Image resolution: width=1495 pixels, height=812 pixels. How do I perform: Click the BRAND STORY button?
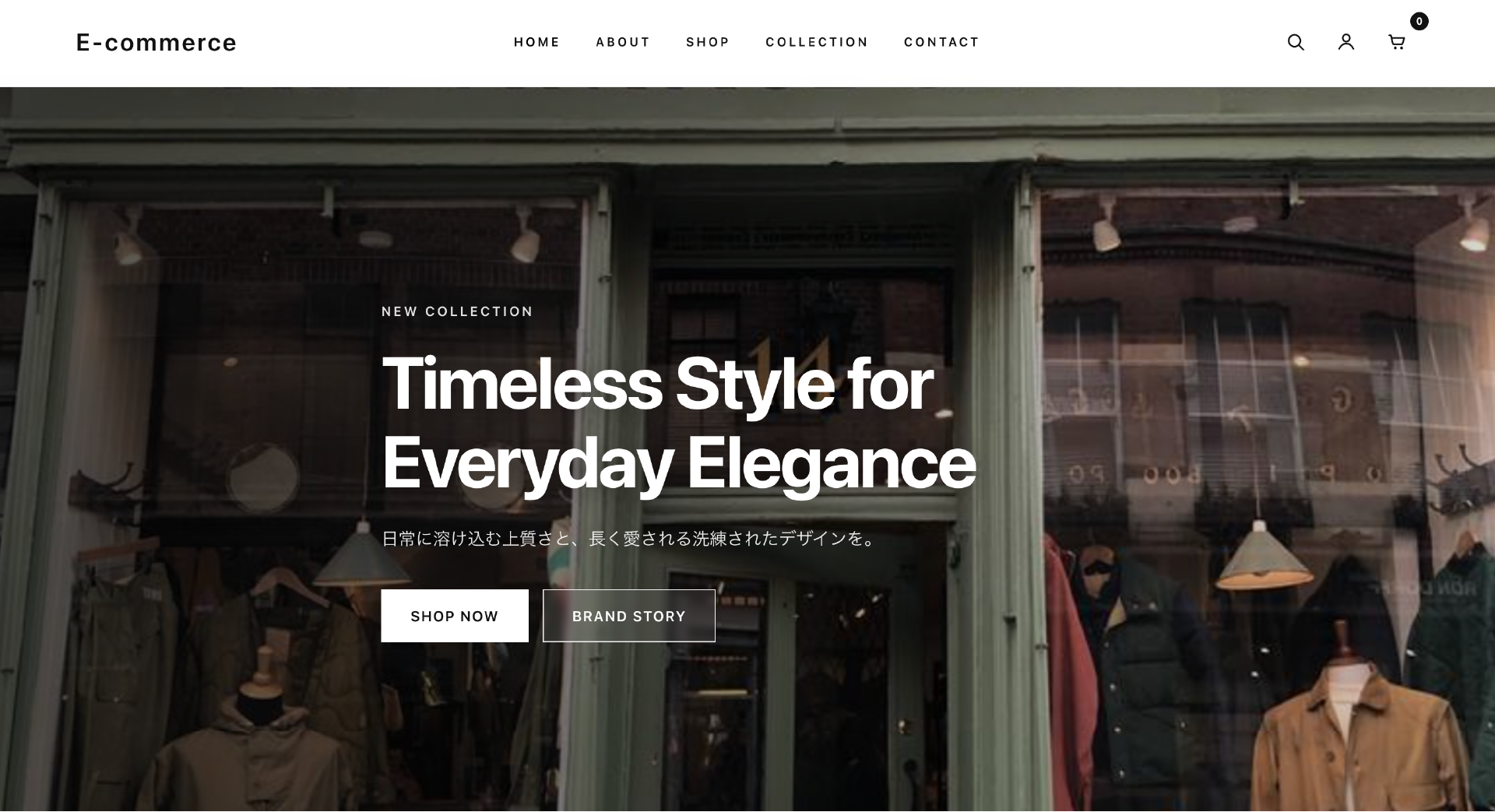click(x=629, y=616)
